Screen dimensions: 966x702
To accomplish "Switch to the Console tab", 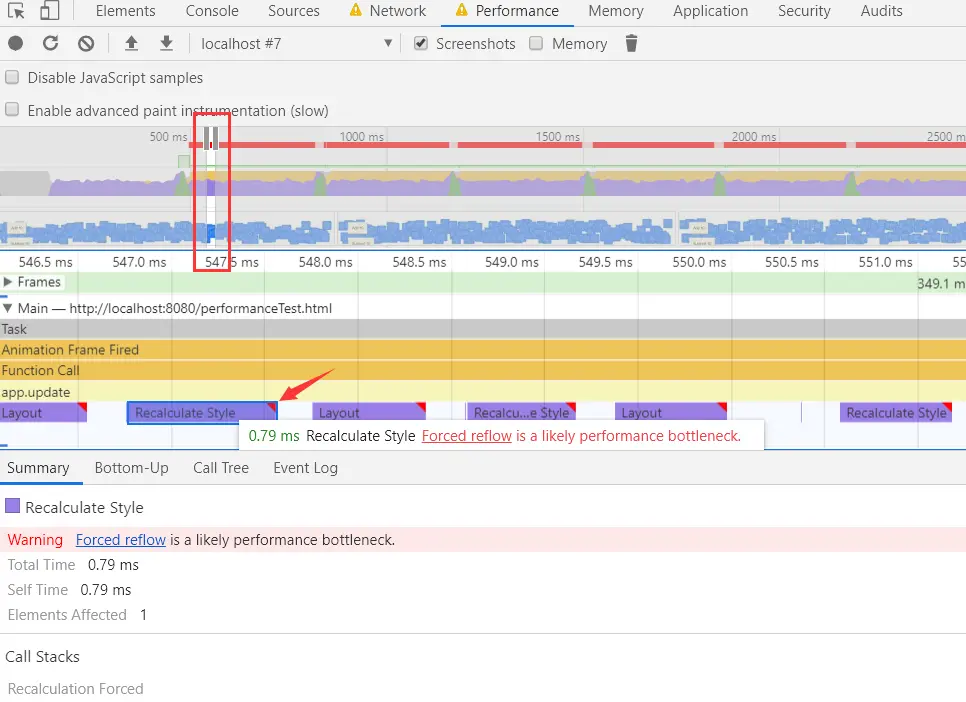I will (x=212, y=10).
